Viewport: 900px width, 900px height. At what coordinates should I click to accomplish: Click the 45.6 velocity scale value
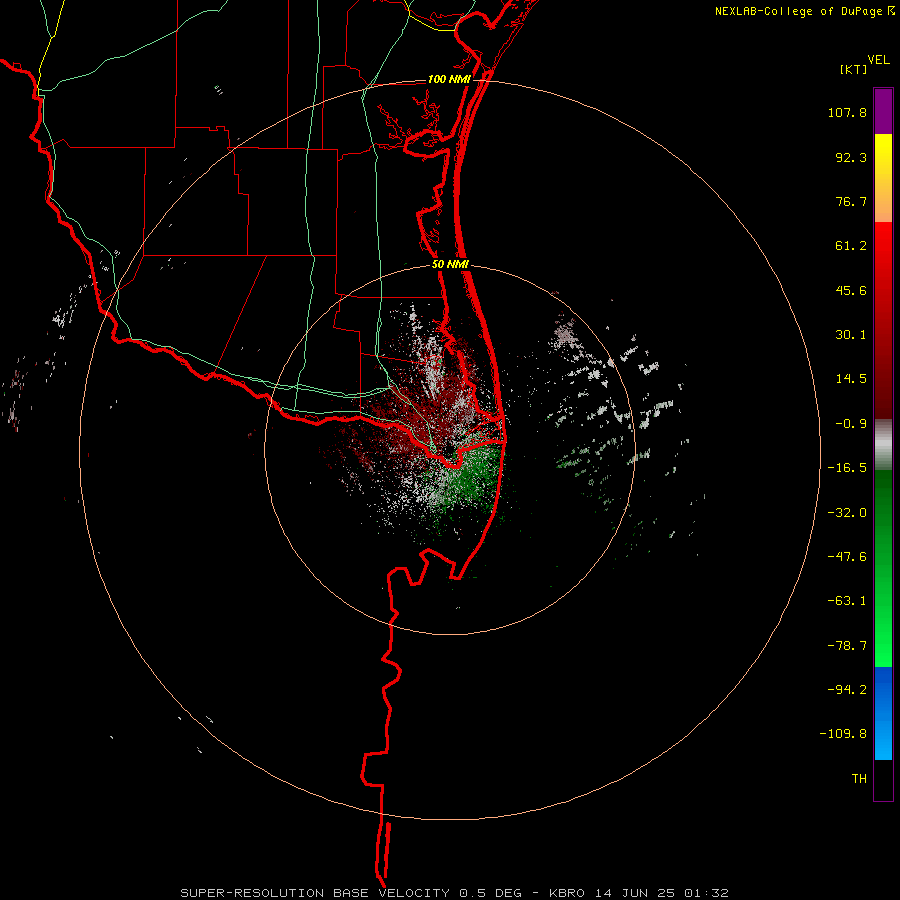click(851, 290)
